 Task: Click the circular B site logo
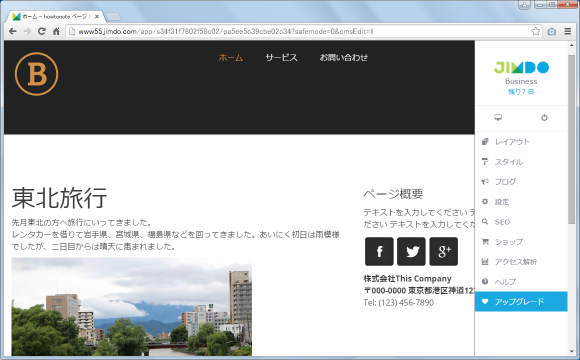36,74
